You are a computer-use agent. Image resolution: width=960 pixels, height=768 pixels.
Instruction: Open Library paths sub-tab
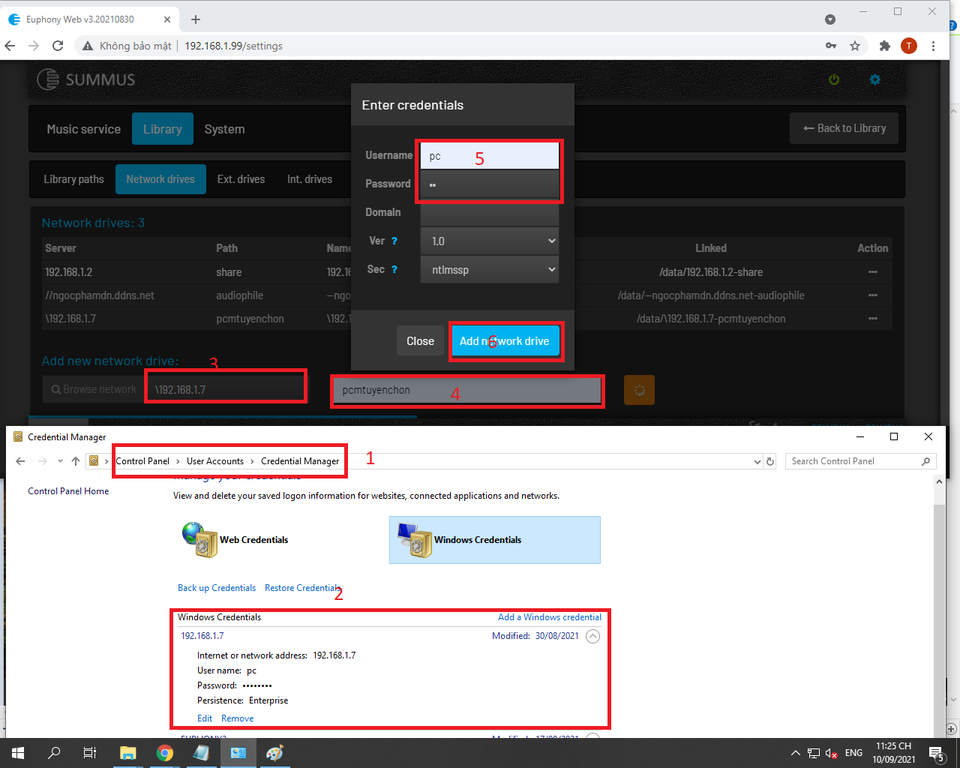pos(73,179)
